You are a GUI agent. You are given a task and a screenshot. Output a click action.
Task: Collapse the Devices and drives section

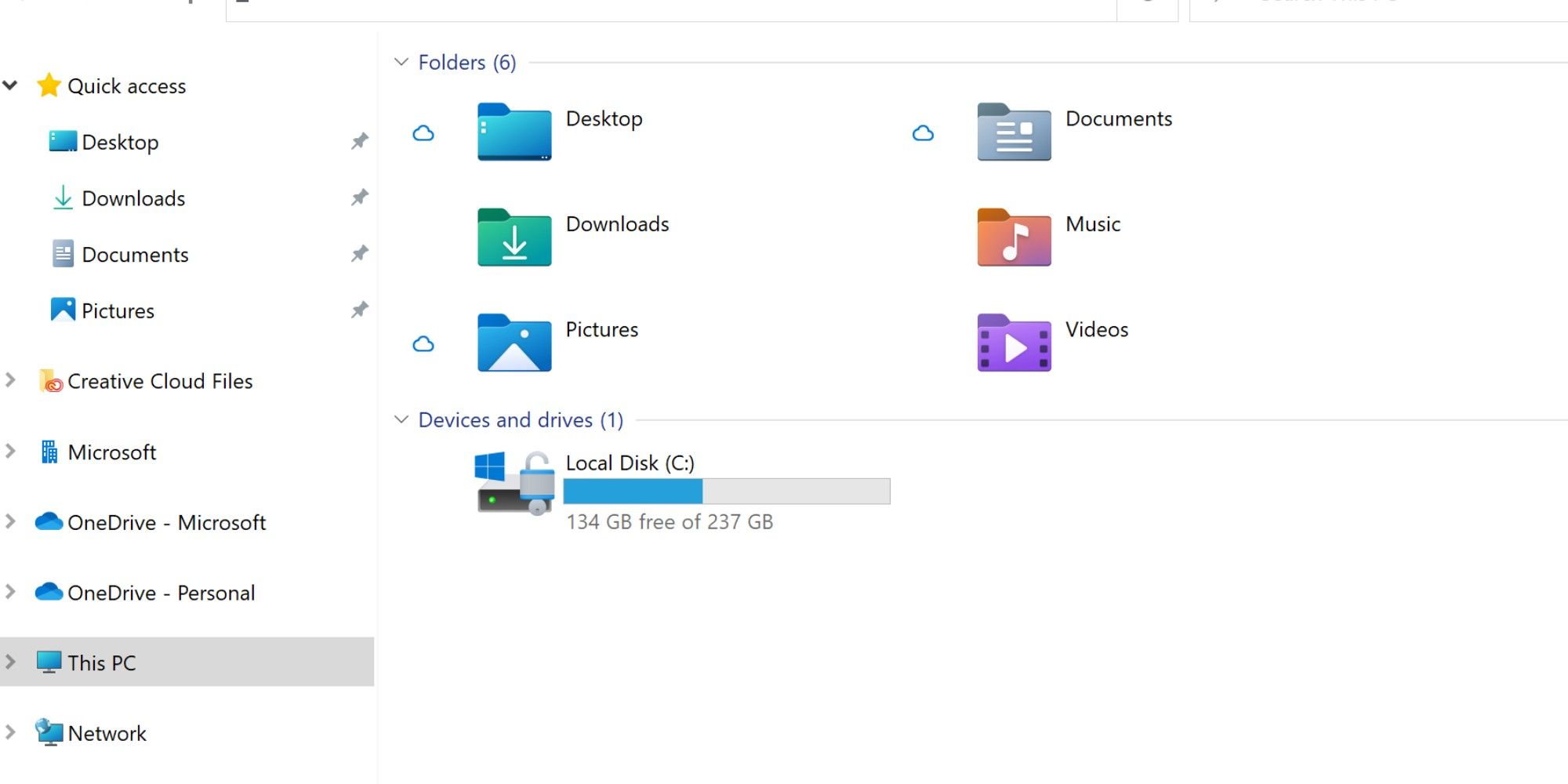(402, 419)
